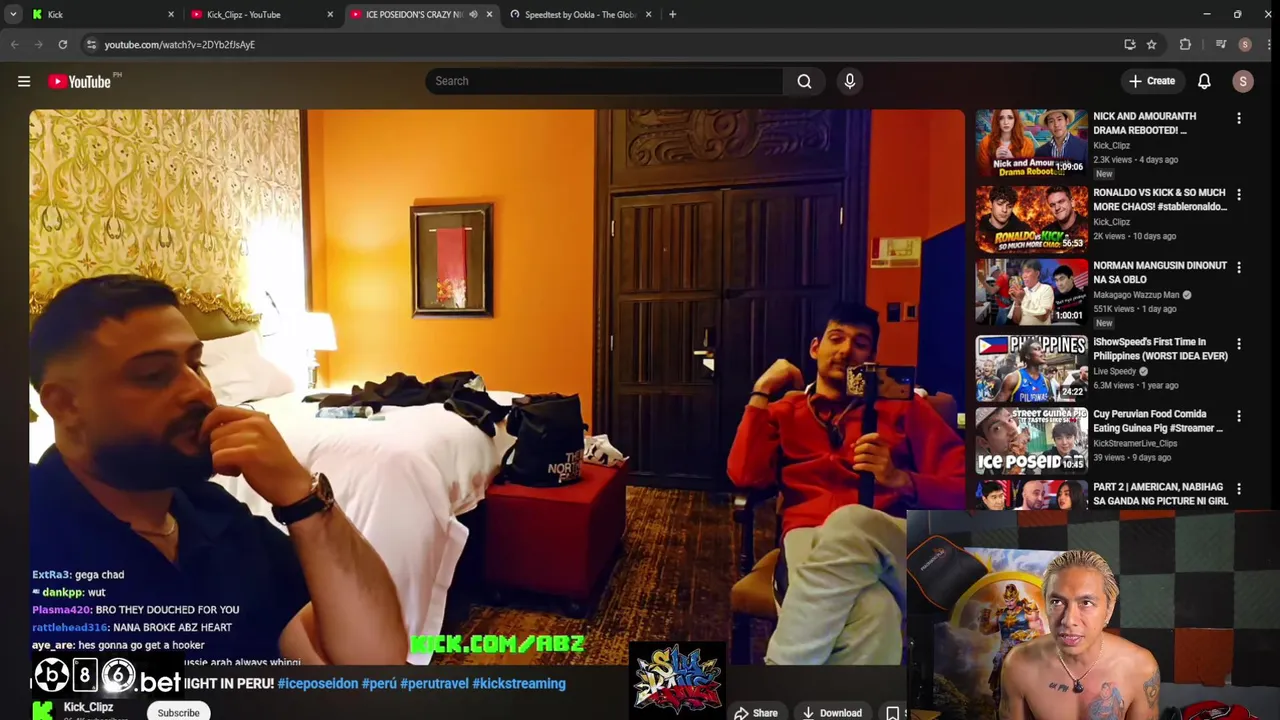Click the Download button

[x=831, y=712]
